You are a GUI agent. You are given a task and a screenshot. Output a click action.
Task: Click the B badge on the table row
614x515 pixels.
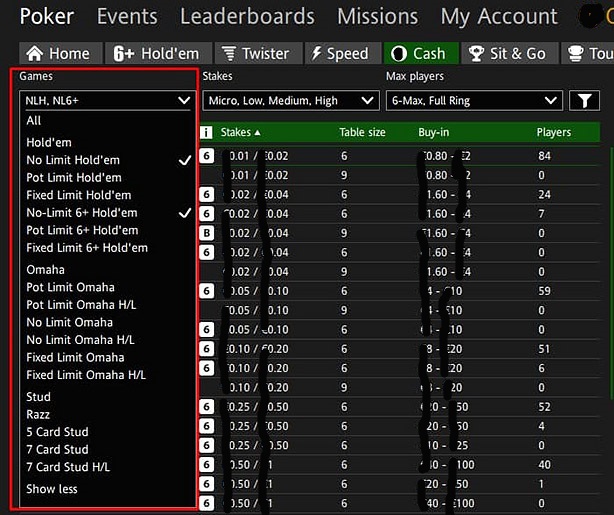[207, 233]
